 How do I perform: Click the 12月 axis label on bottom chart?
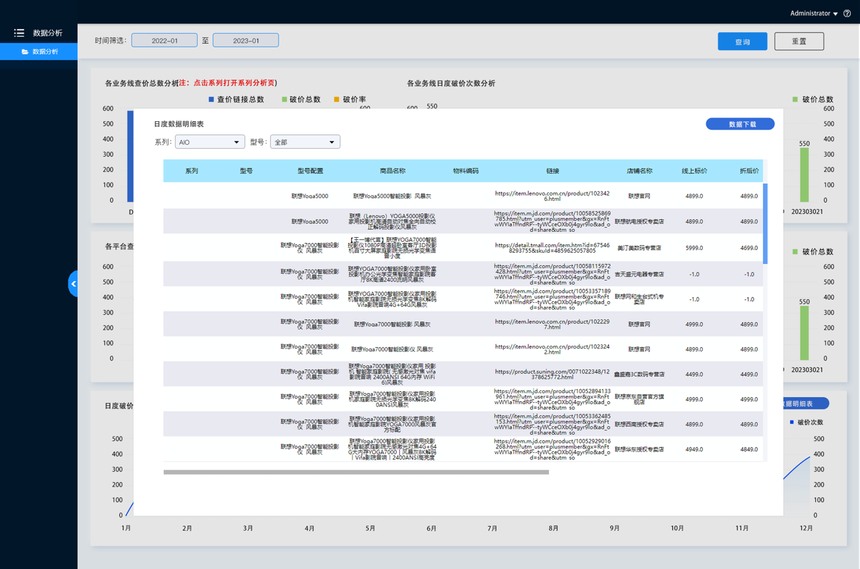pos(806,528)
